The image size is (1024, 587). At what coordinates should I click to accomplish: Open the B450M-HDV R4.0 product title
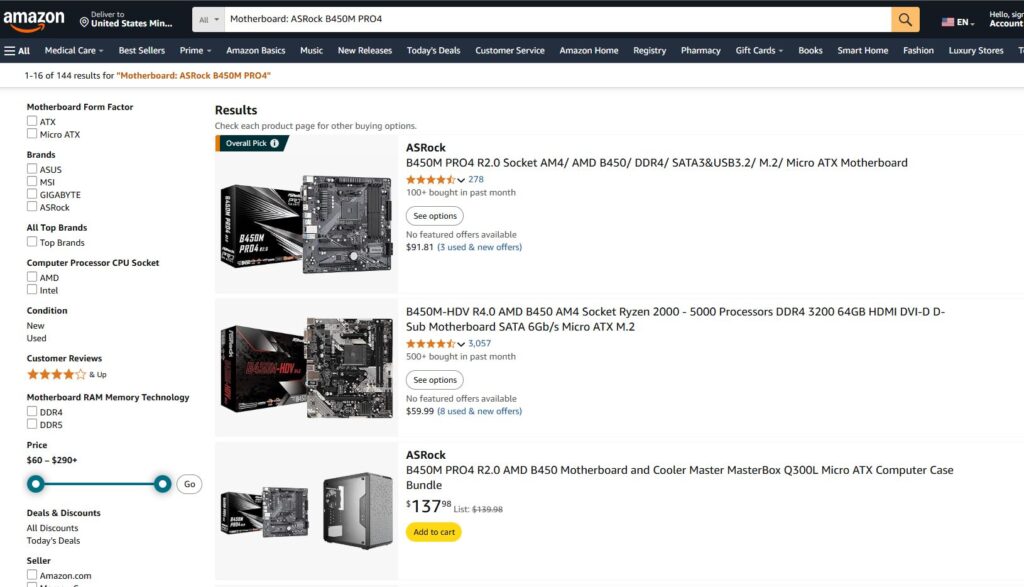pyautogui.click(x=675, y=319)
